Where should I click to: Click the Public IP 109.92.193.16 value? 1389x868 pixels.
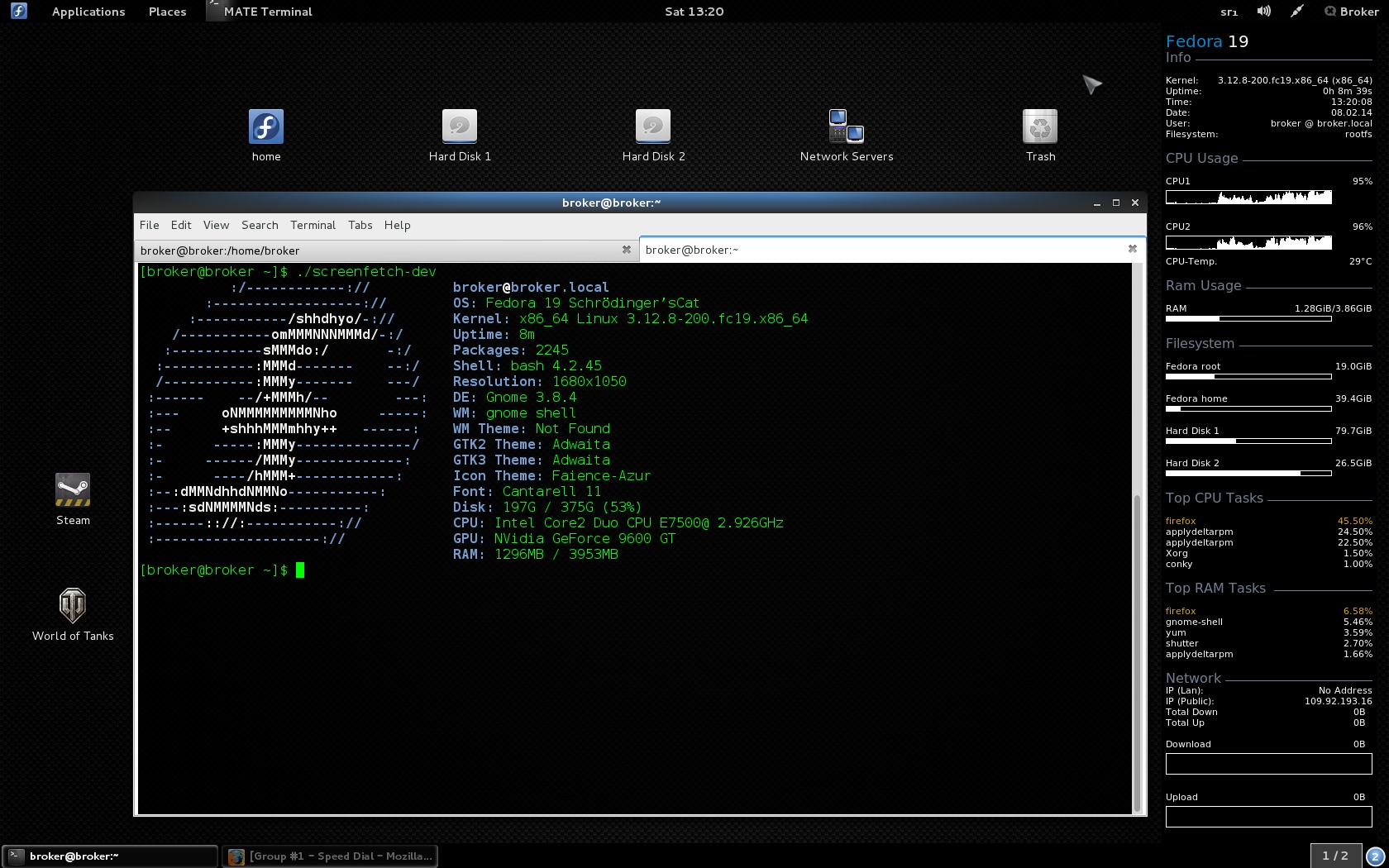coord(1338,701)
